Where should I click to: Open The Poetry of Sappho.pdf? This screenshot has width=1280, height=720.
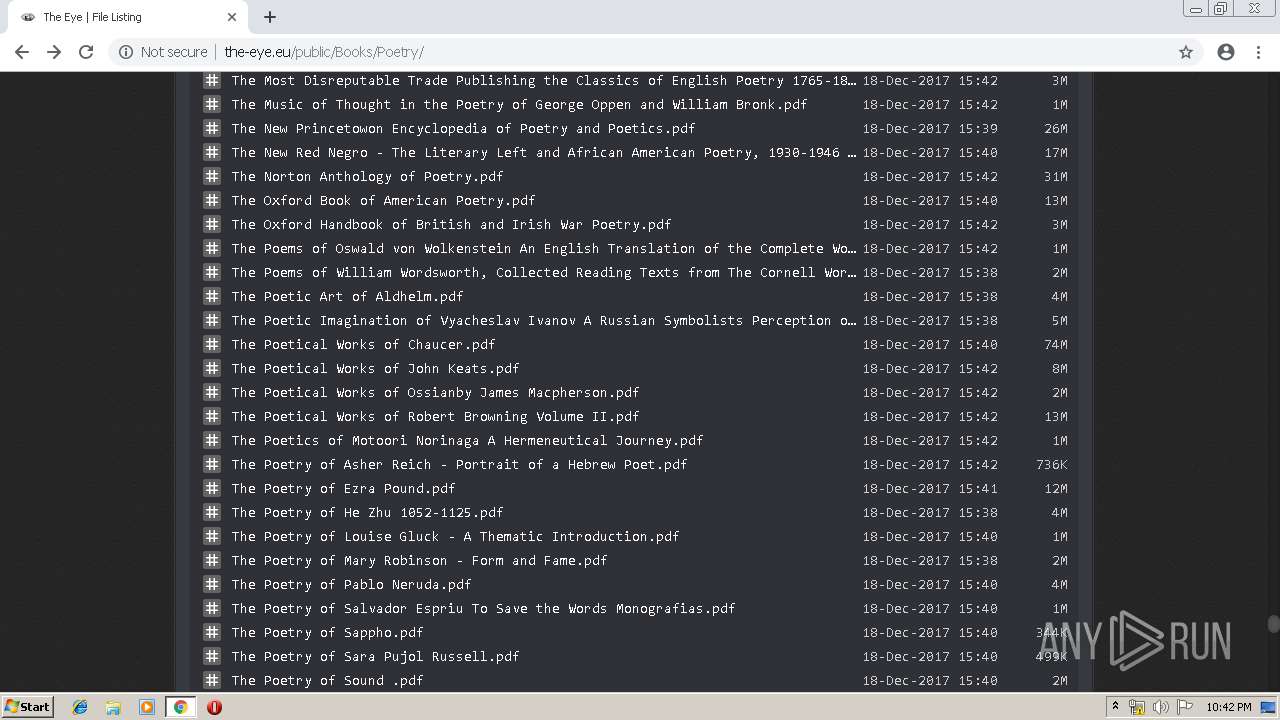point(327,633)
